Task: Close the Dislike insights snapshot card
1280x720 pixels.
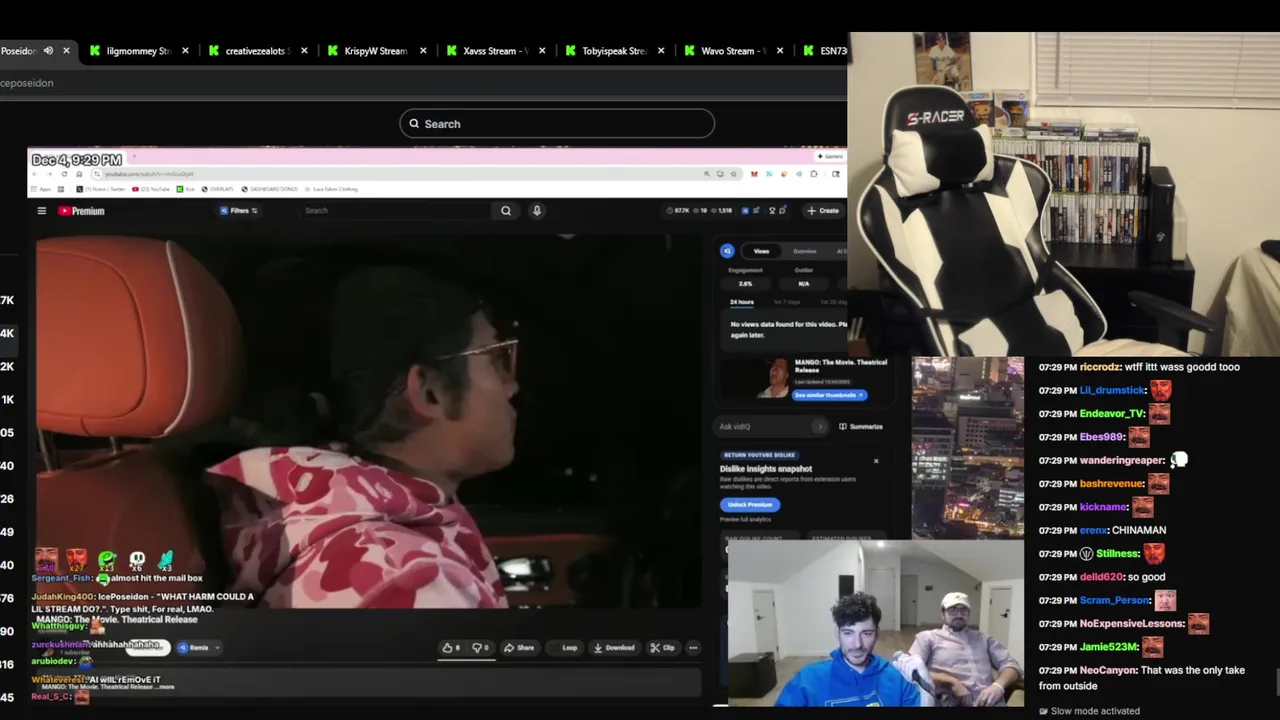Action: (876, 461)
